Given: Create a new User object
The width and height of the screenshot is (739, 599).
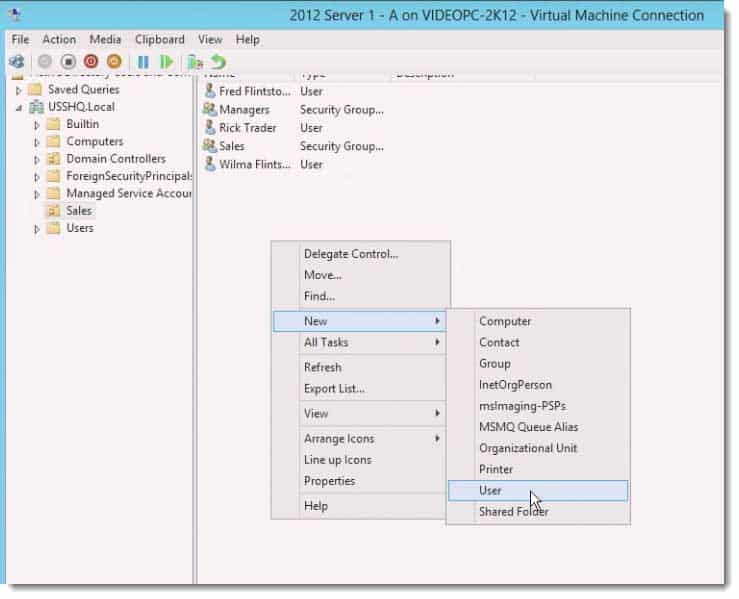Looking at the screenshot, I should (x=538, y=491).
